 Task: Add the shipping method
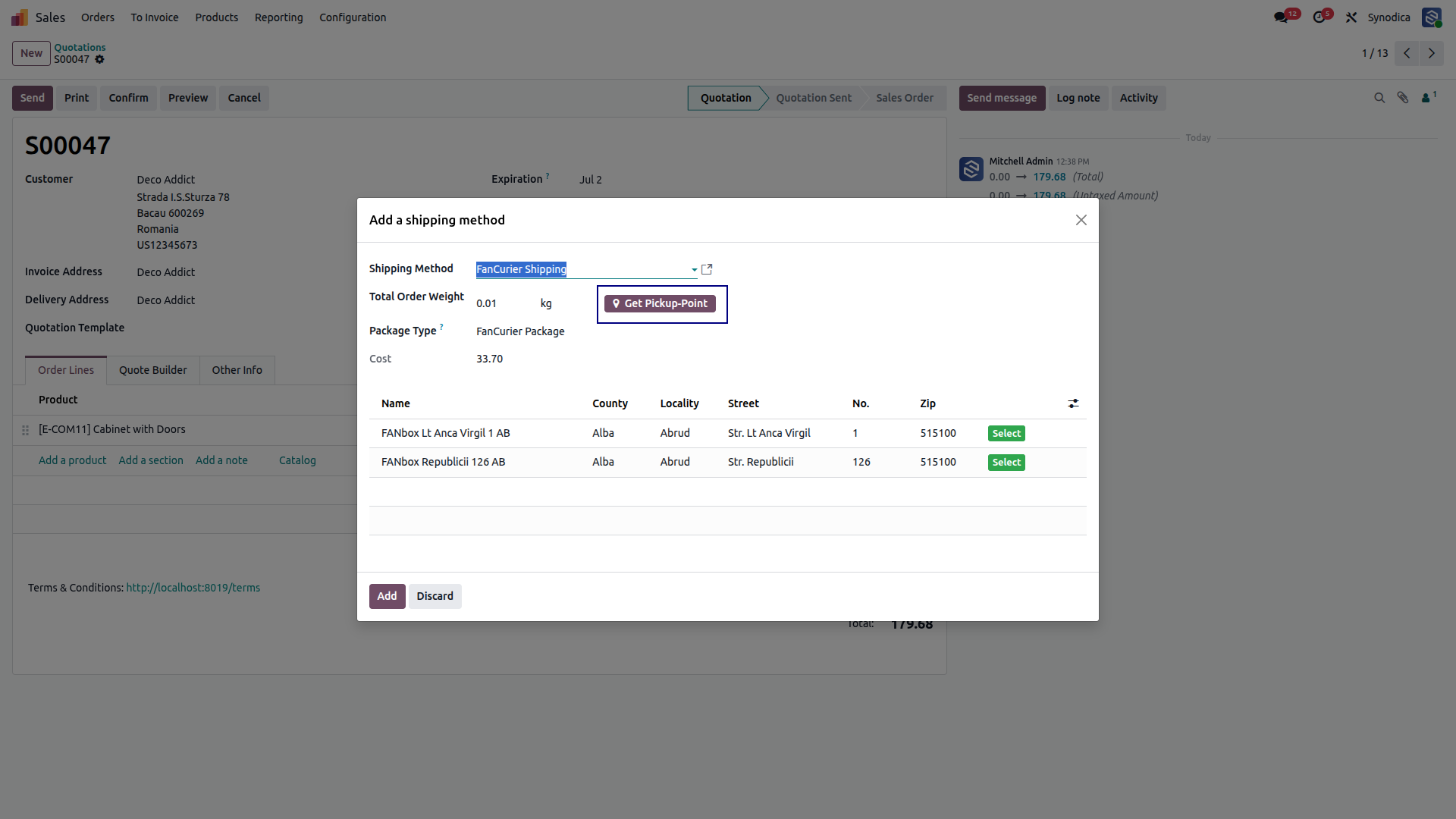pos(387,596)
